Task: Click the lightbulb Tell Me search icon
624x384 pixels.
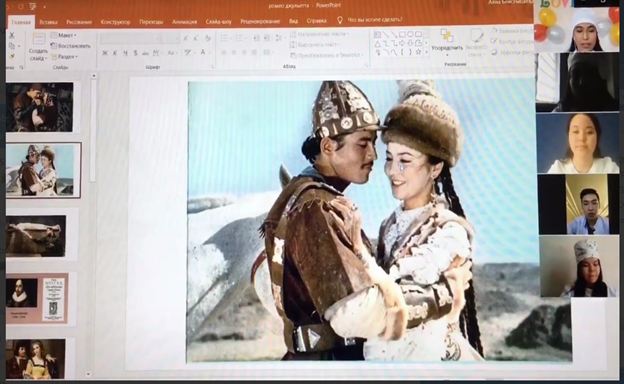Action: pyautogui.click(x=340, y=20)
